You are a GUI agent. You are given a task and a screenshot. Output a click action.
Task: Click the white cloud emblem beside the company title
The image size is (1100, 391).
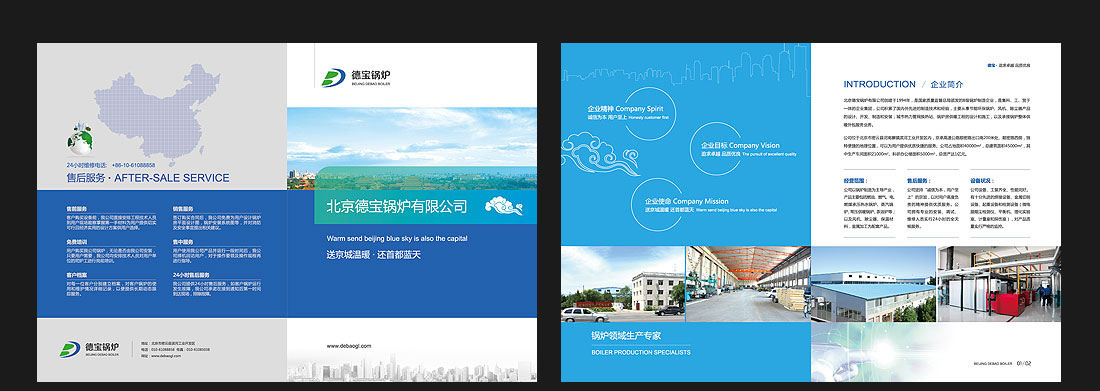click(x=504, y=205)
